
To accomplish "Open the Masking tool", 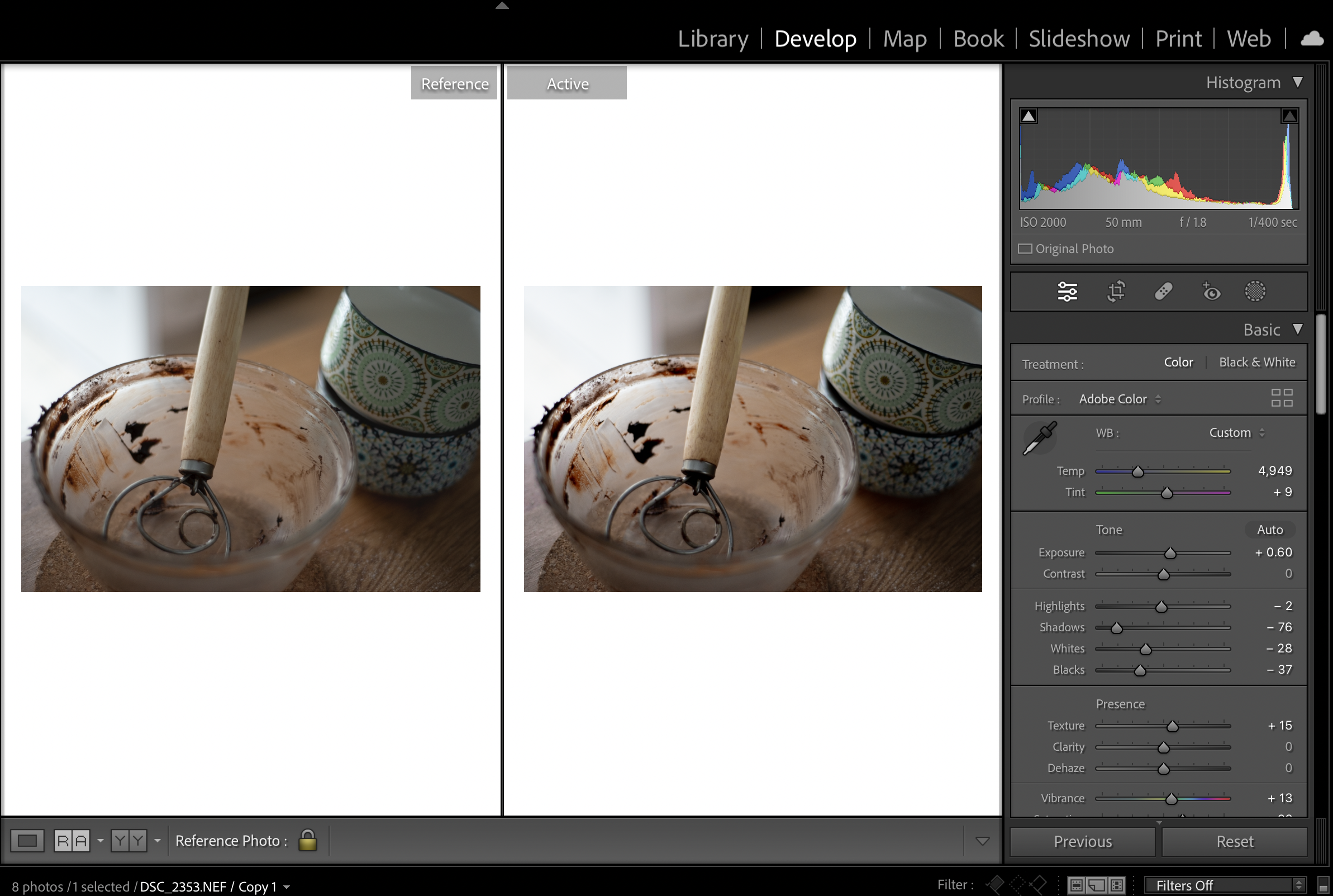I will [x=1255, y=292].
